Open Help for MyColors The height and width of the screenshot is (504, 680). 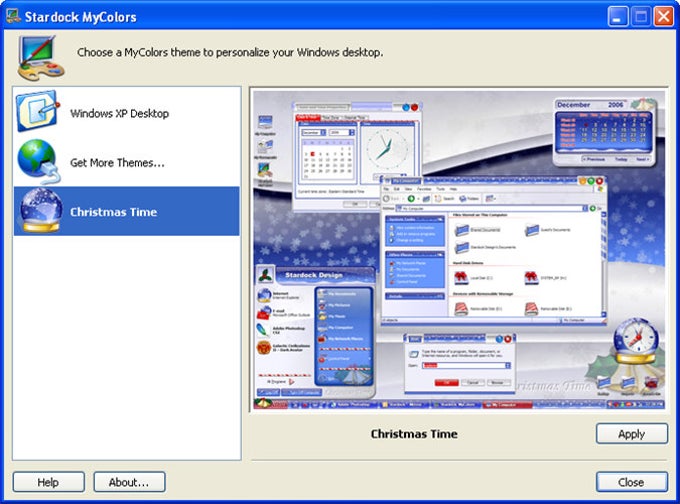click(49, 482)
